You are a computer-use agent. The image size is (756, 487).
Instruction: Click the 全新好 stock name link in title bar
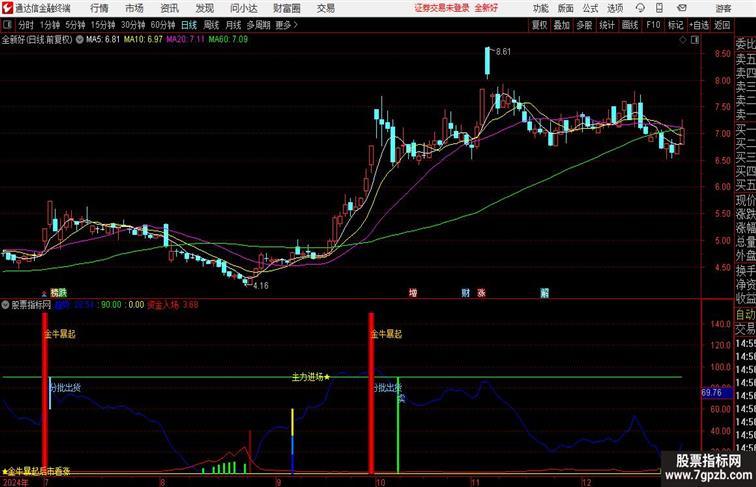coord(486,8)
